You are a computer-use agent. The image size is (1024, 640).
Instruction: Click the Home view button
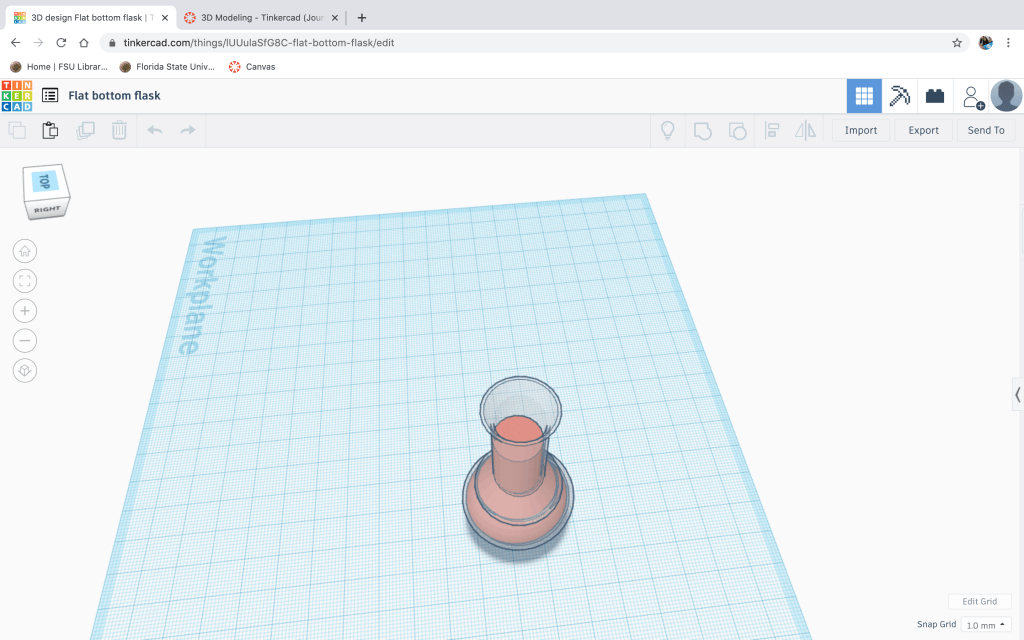[x=25, y=251]
